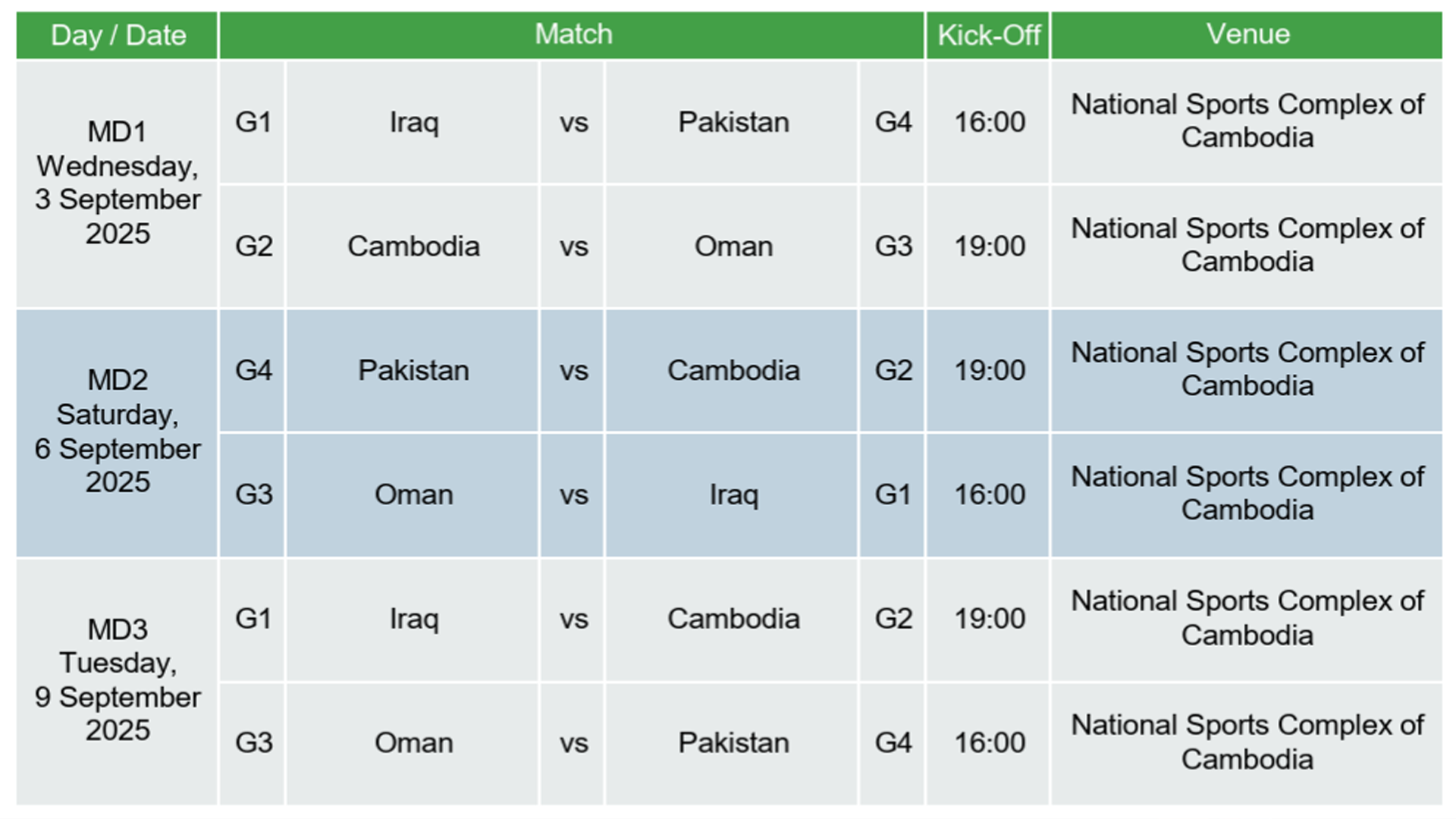Click the 19:00 kick-off time for MD2
1456x819 pixels.
coord(989,371)
